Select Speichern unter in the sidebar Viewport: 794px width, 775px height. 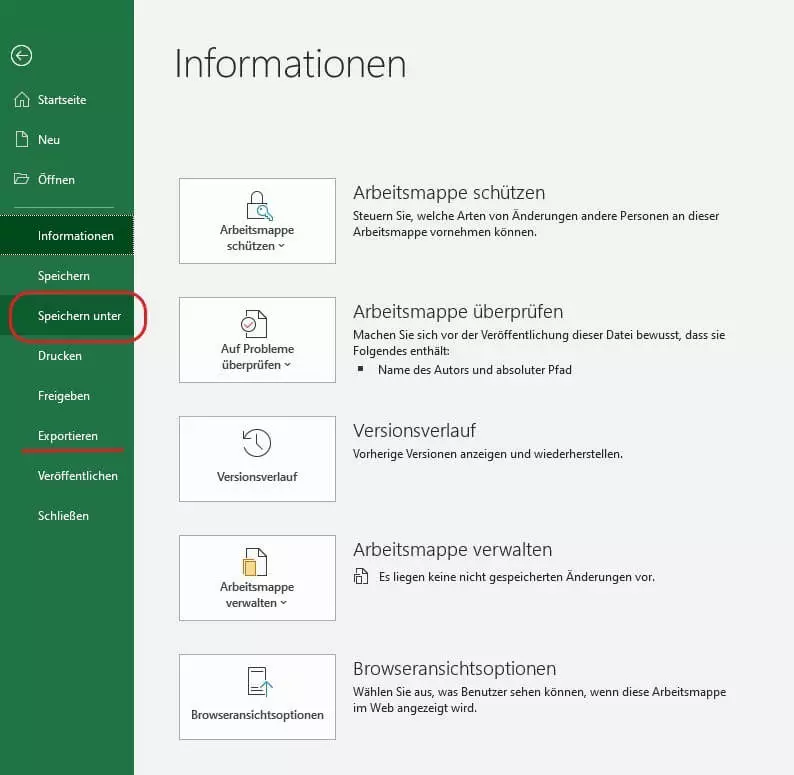[79, 316]
